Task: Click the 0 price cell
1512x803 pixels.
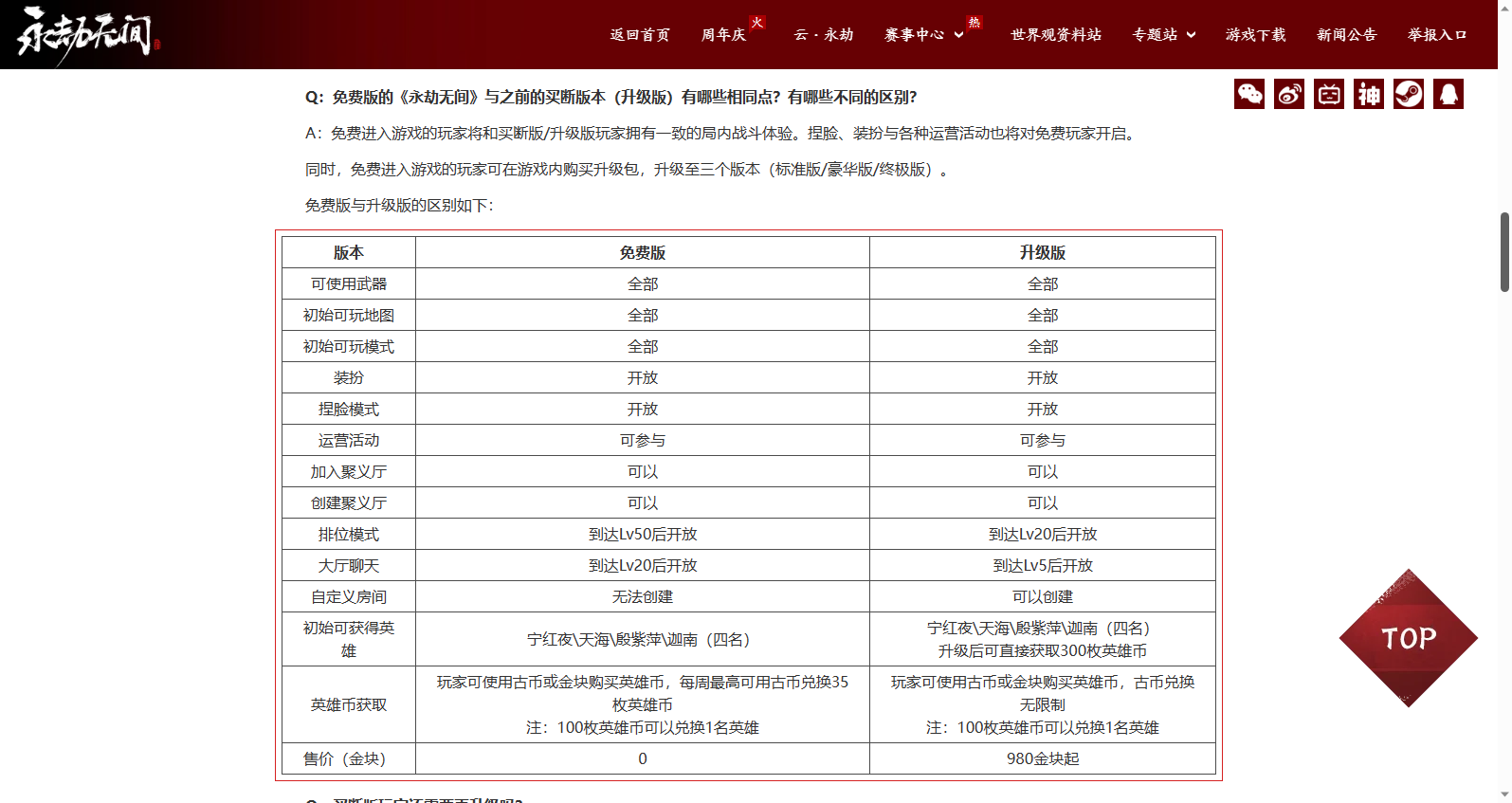Action: (x=643, y=759)
